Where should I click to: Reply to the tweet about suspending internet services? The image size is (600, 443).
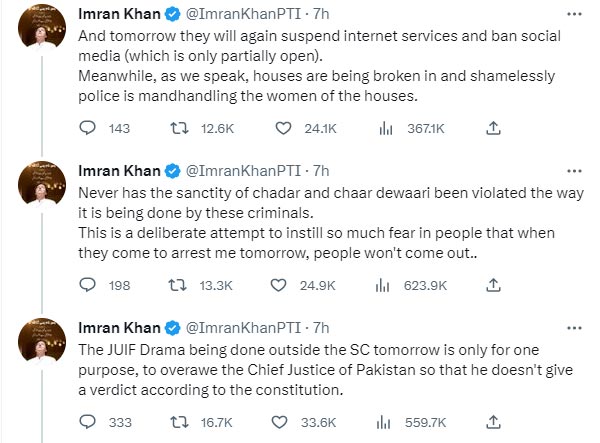(x=87, y=128)
